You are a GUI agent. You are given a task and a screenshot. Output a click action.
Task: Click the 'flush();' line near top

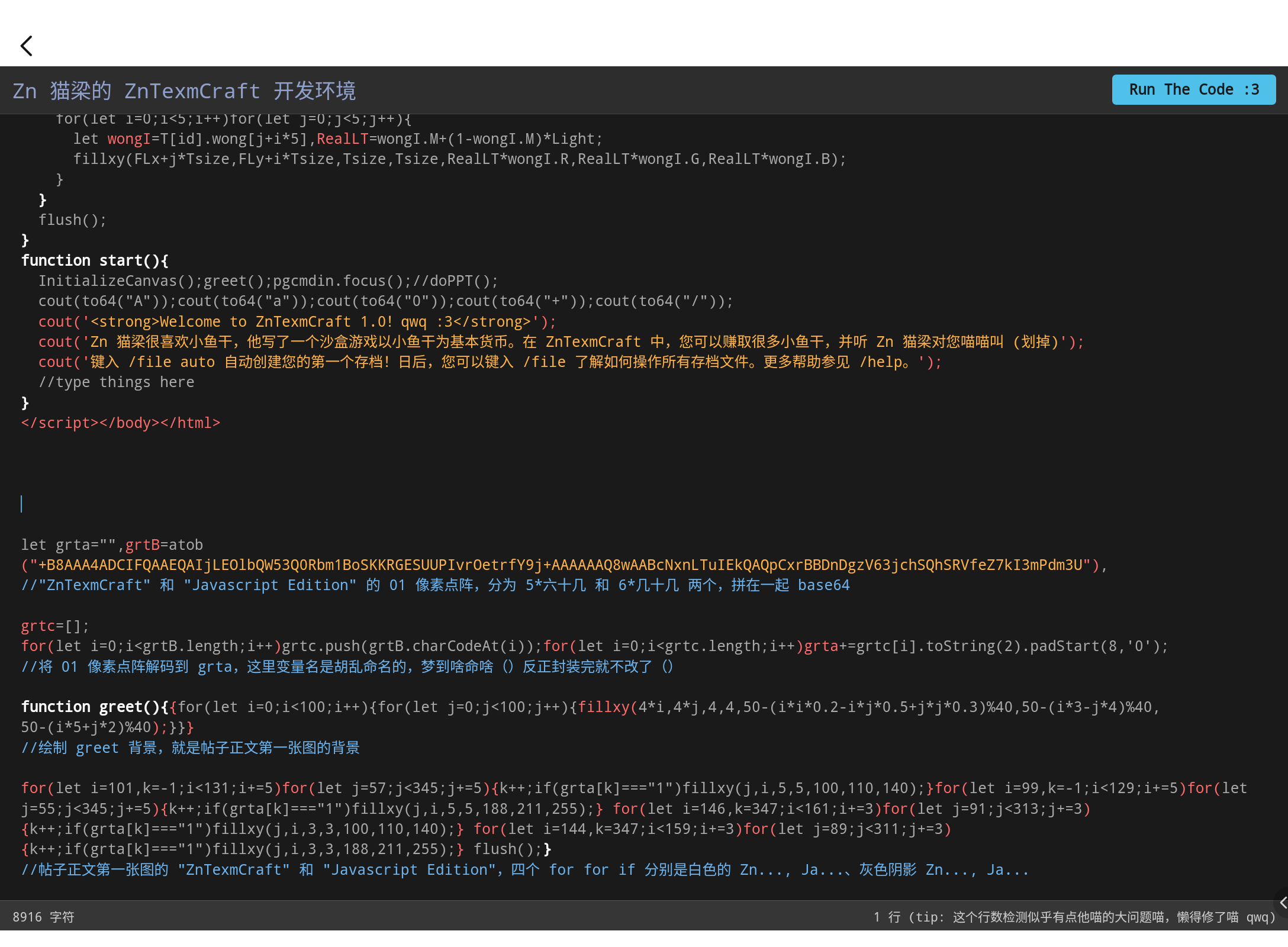(x=72, y=220)
